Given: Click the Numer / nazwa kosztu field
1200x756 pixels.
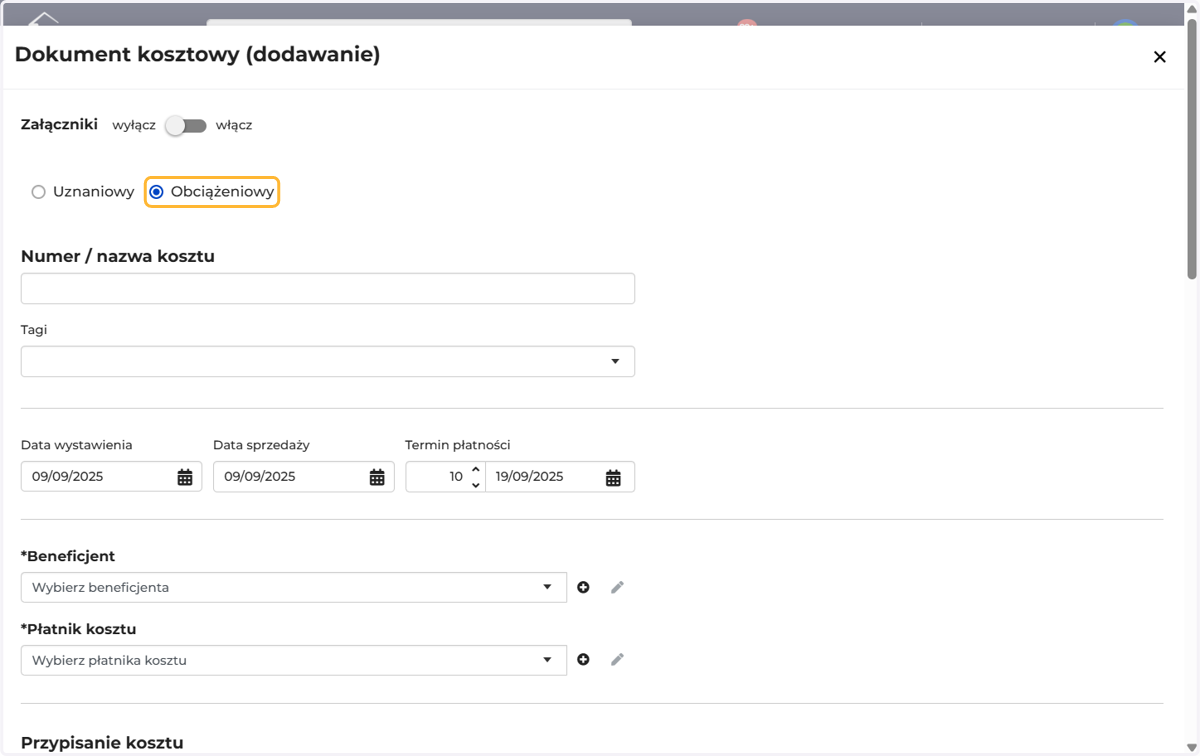Looking at the screenshot, I should pyautogui.click(x=328, y=288).
